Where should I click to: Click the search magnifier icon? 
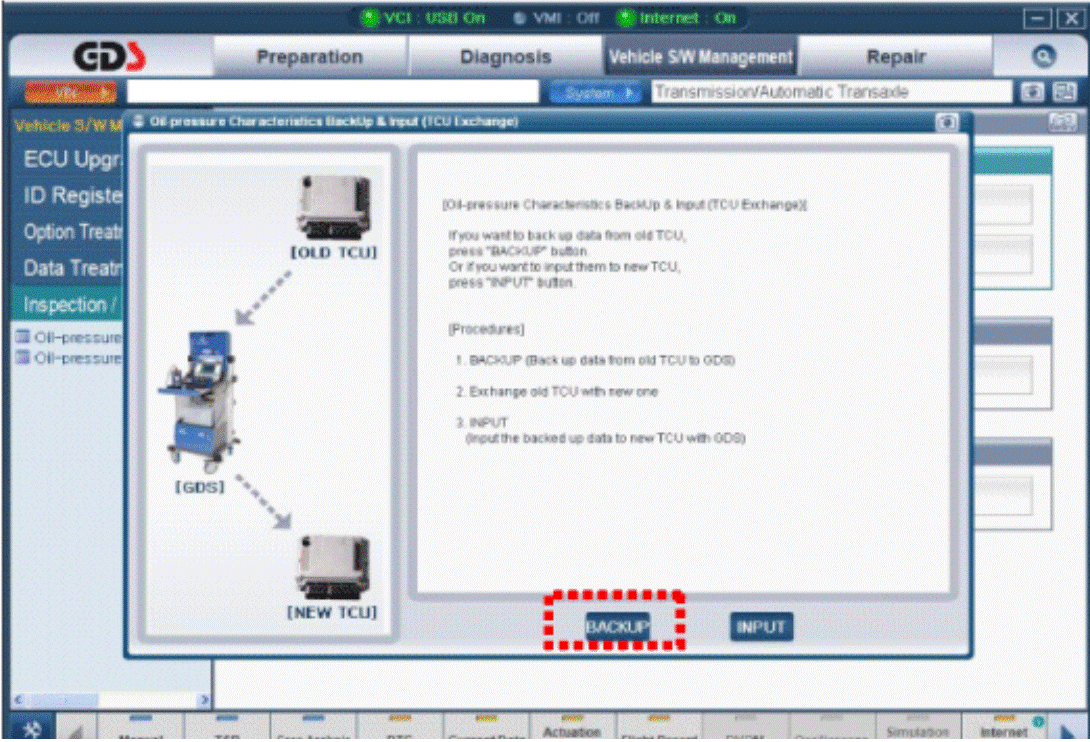point(1043,56)
